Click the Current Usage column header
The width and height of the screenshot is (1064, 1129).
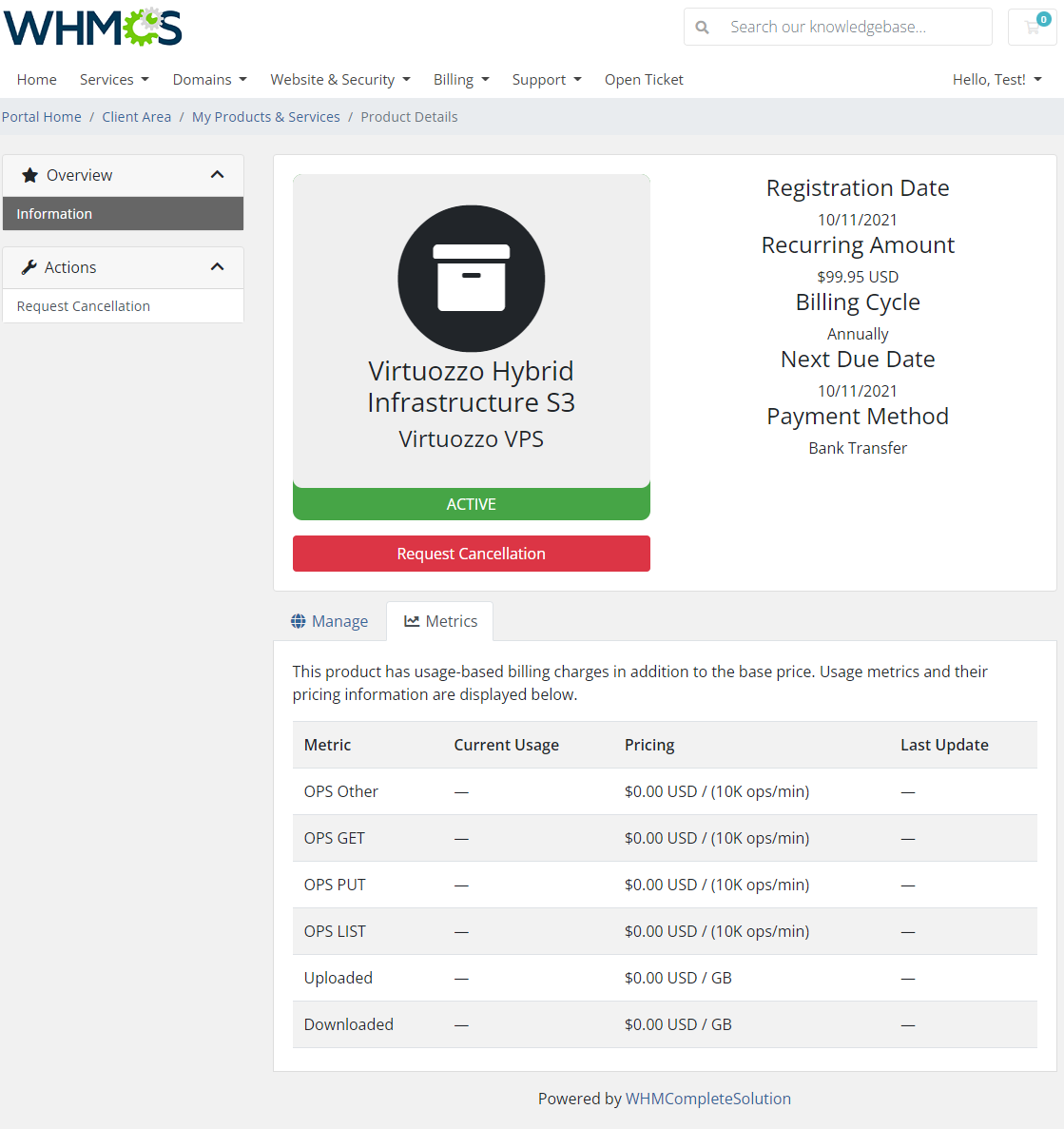[x=506, y=745]
